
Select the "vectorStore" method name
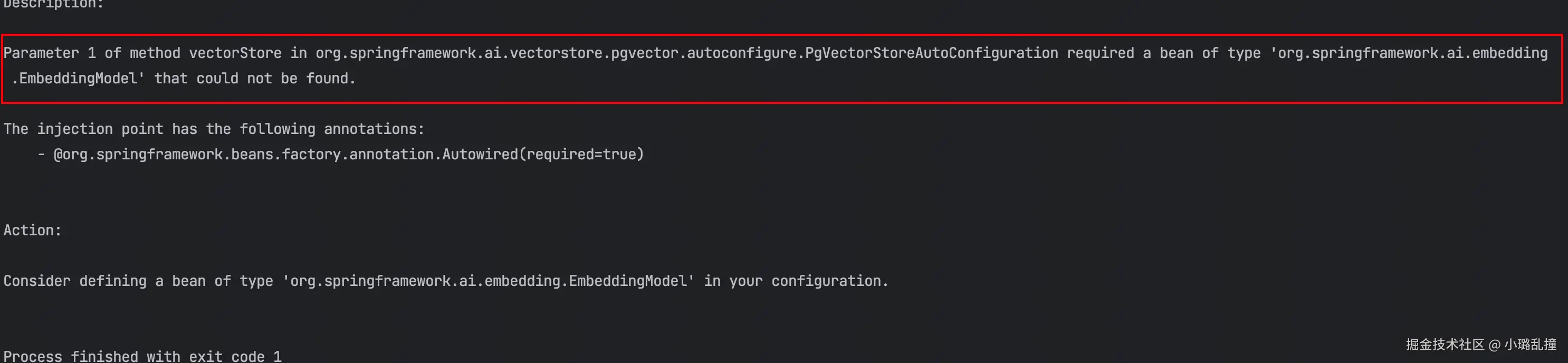pyautogui.click(x=235, y=54)
